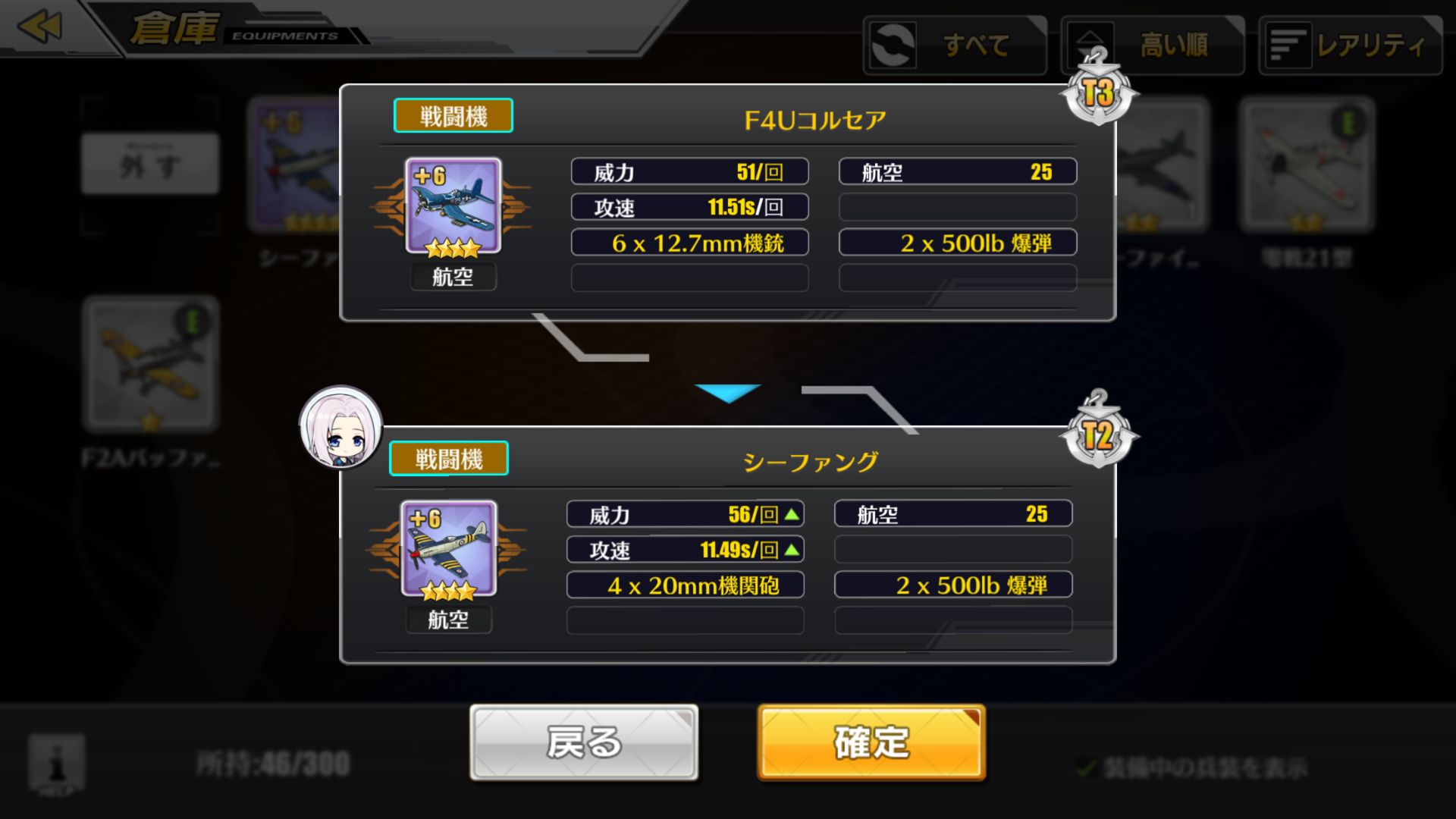
Task: Select the 零戦21型 thumbnail
Action: (x=1307, y=165)
